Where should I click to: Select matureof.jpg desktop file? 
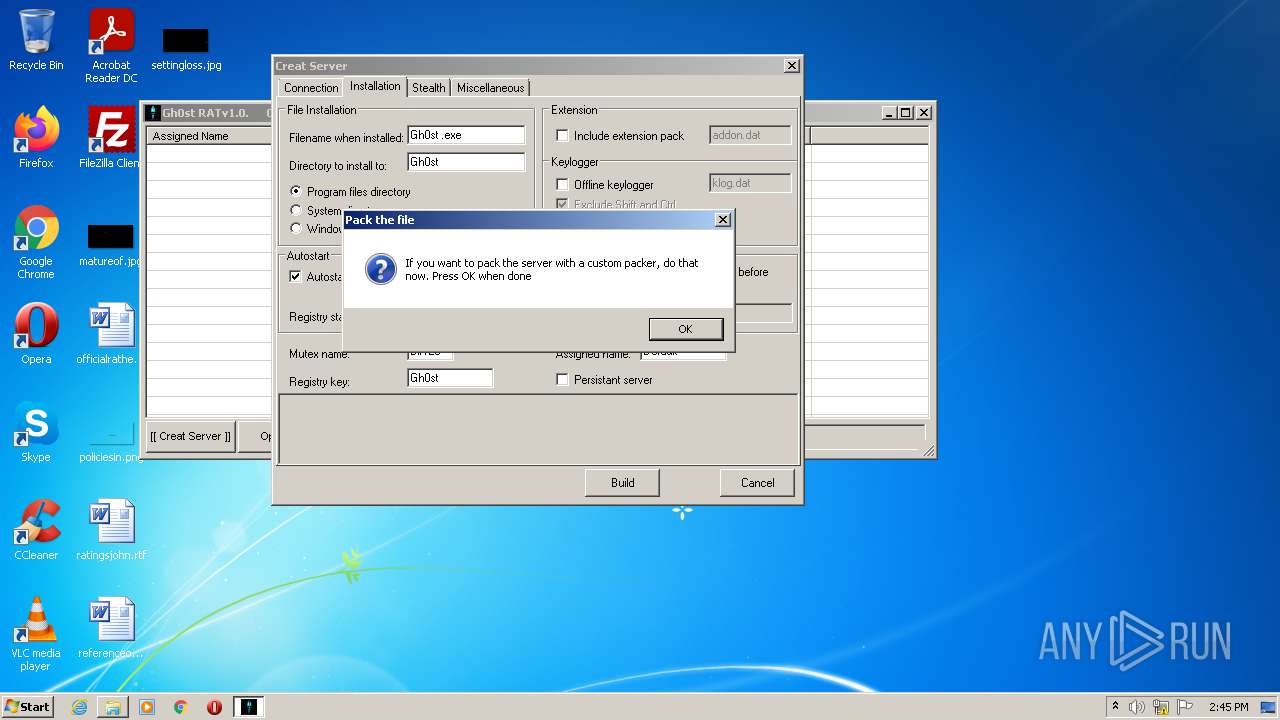(x=111, y=245)
